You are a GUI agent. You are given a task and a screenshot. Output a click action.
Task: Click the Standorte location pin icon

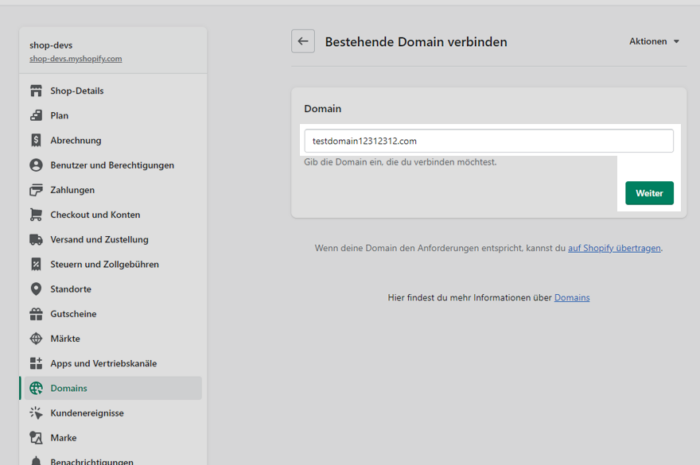pyautogui.click(x=36, y=289)
